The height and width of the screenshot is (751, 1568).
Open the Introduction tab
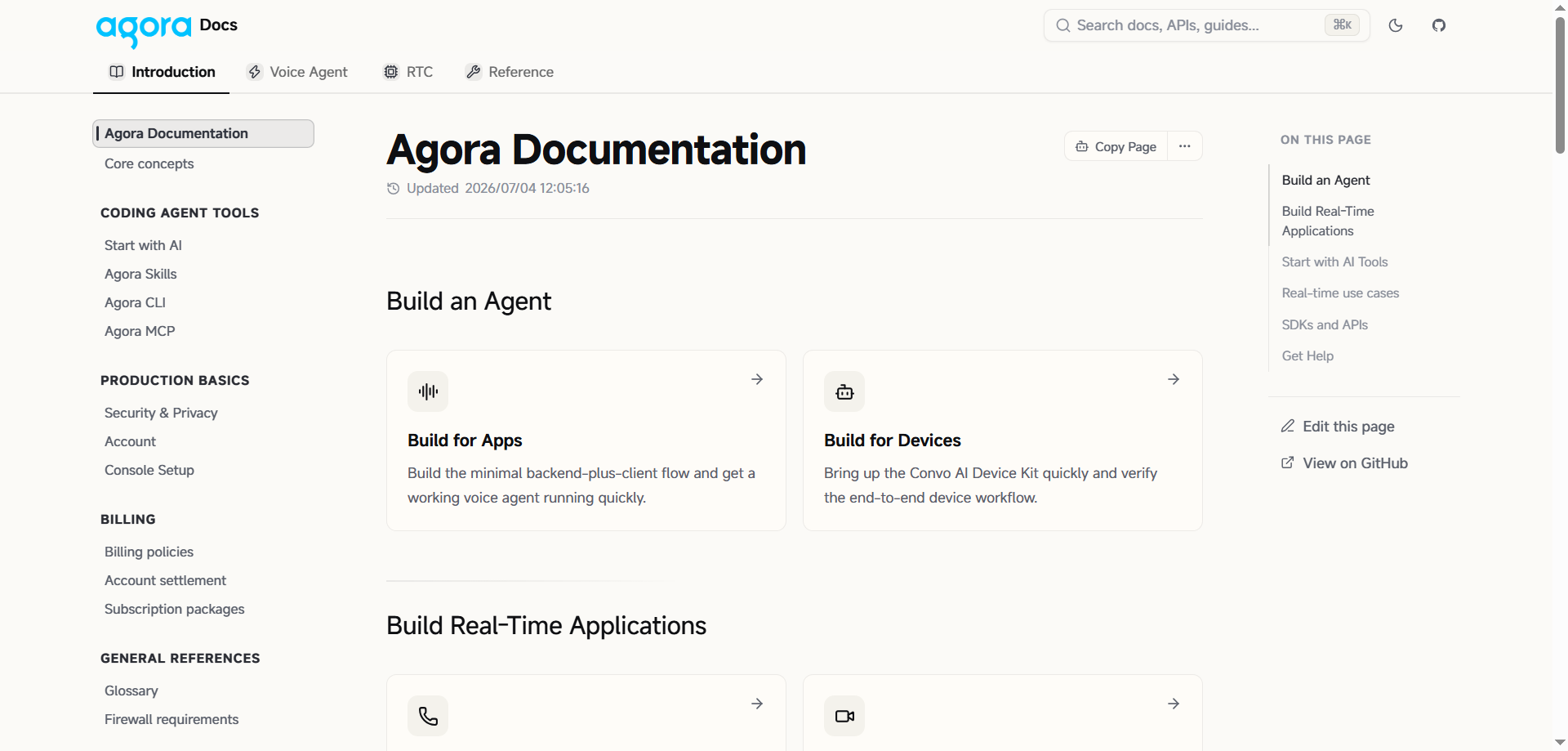click(x=162, y=72)
